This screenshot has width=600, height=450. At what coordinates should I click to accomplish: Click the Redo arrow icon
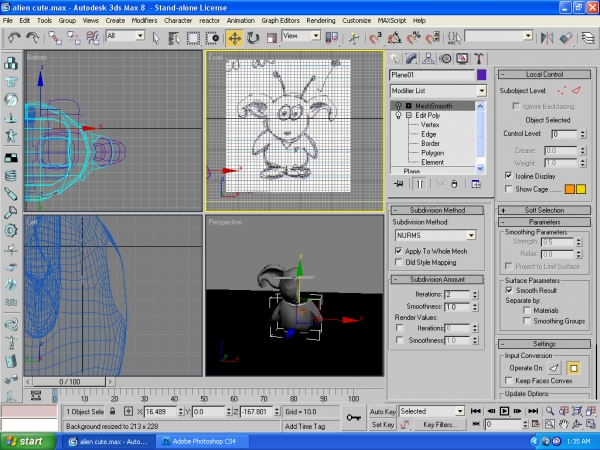[33, 38]
